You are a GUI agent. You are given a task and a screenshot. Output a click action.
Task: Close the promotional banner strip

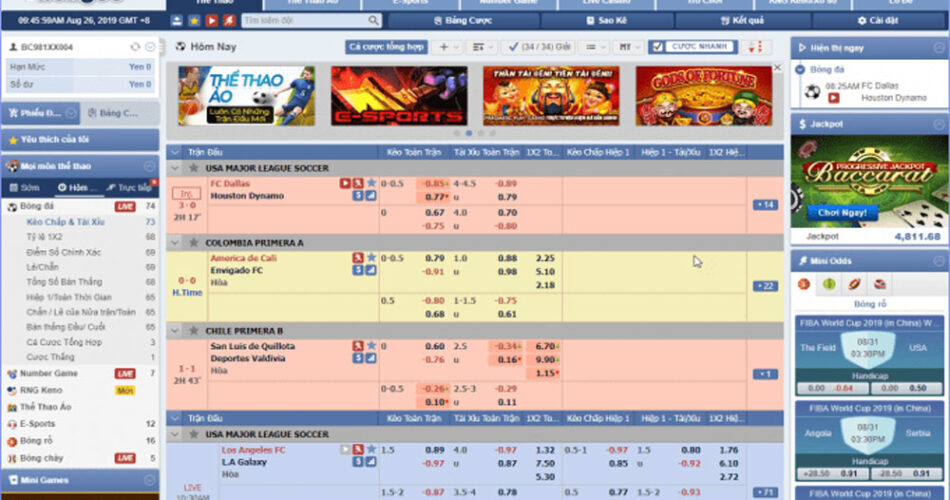coord(778,68)
